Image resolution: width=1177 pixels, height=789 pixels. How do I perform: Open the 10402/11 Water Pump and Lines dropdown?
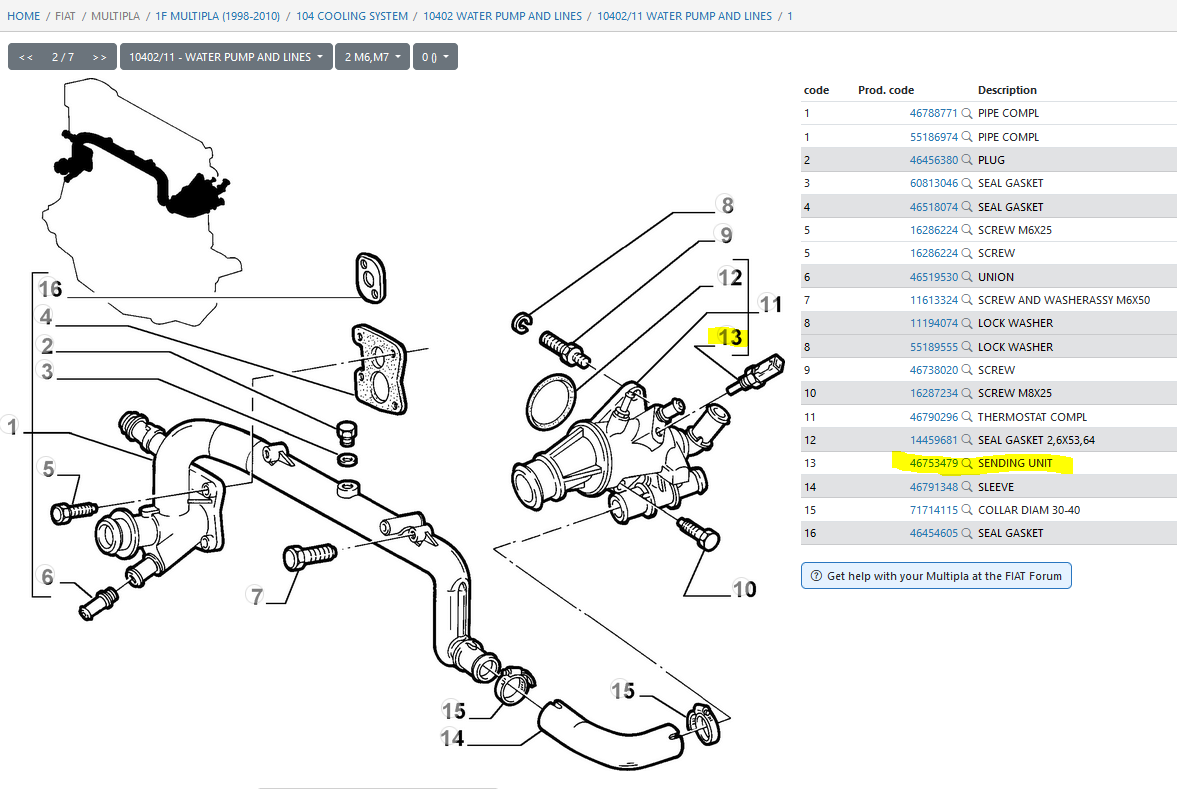[226, 57]
